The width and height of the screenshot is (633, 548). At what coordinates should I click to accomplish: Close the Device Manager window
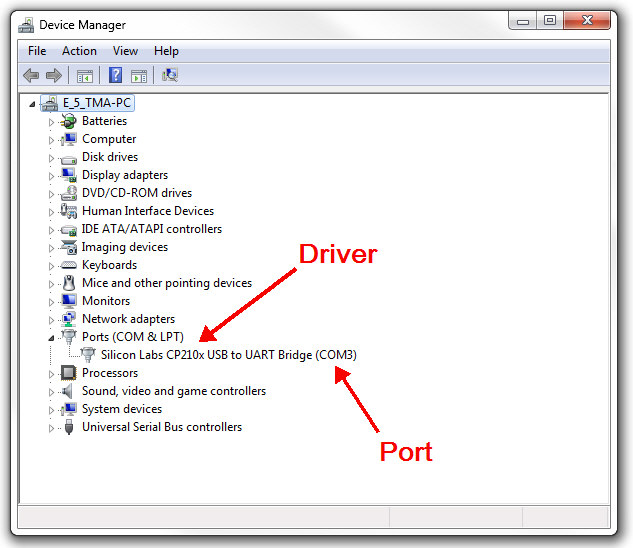587,21
